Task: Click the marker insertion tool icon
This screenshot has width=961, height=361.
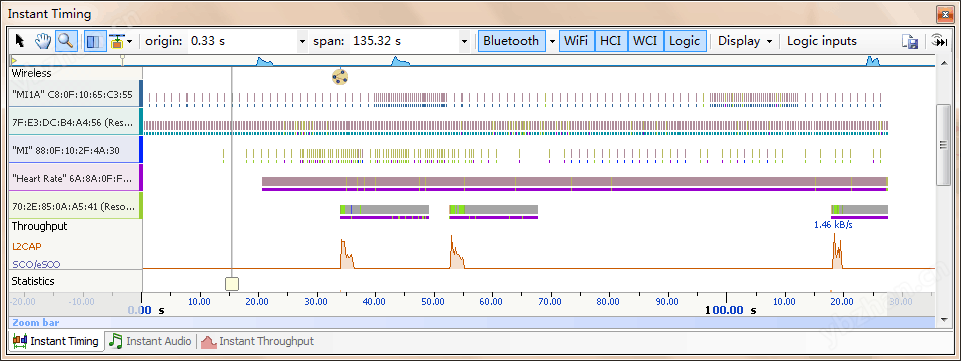Action: (x=116, y=41)
